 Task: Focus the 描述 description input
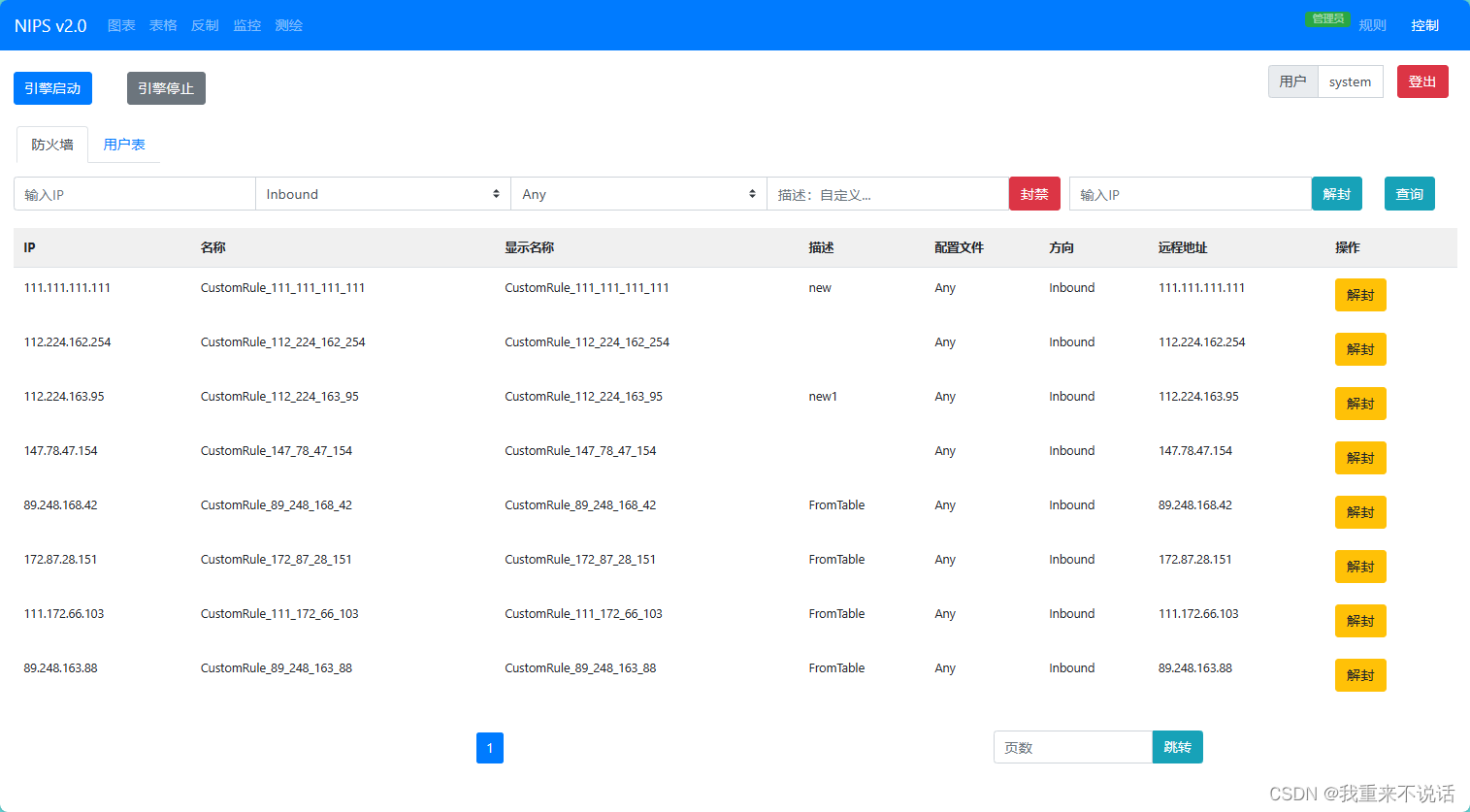pos(888,194)
